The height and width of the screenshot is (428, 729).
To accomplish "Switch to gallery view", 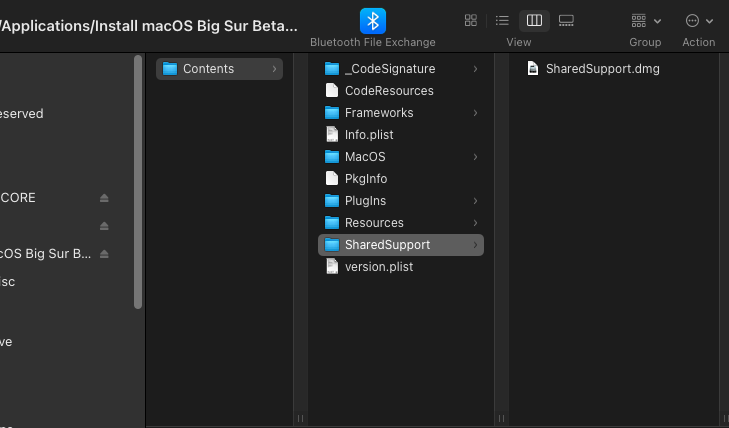I will [x=566, y=20].
